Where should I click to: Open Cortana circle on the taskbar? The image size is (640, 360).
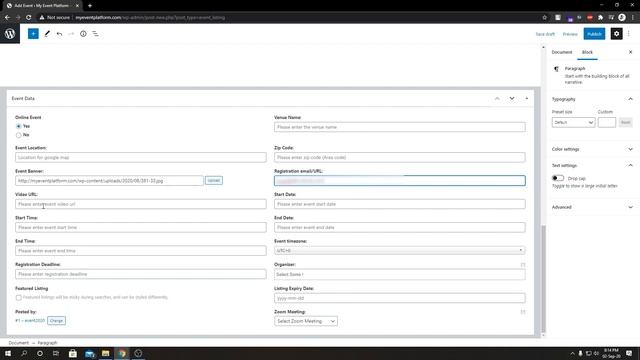pos(40,353)
